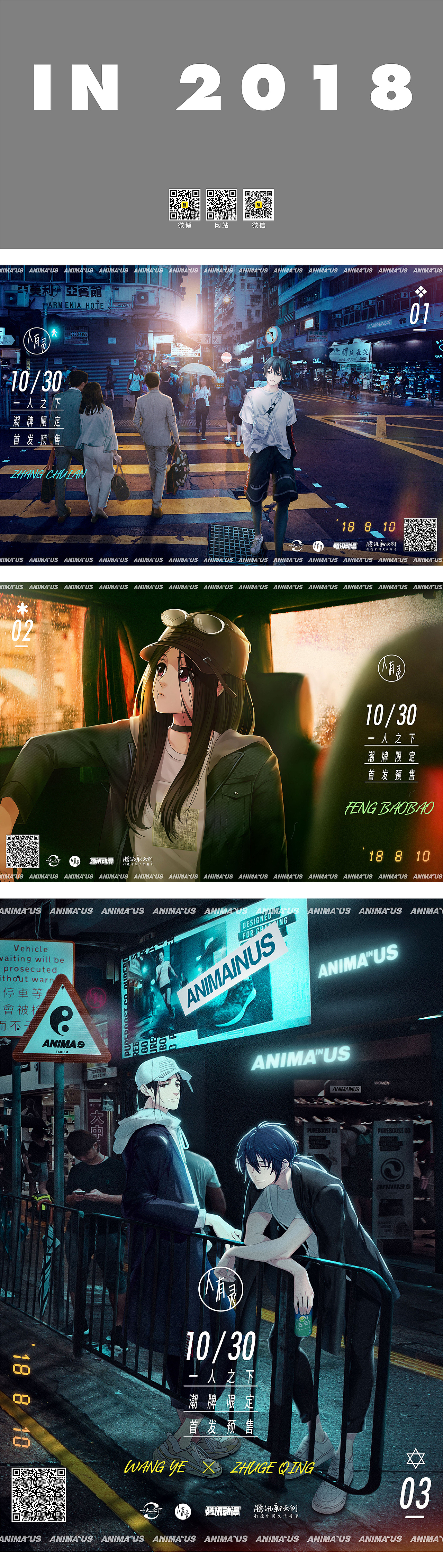Click the QR code in poster 01

[x=420, y=535]
